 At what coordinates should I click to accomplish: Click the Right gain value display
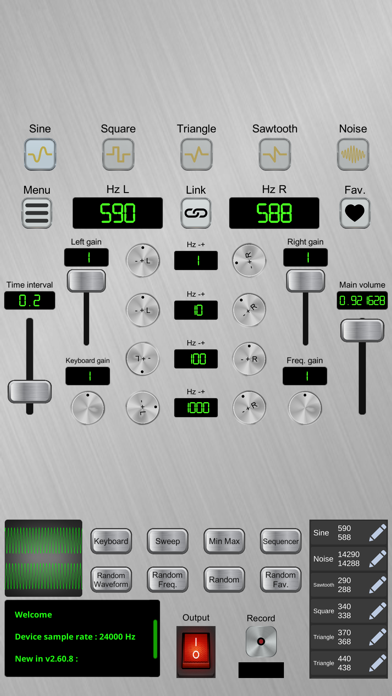305,257
